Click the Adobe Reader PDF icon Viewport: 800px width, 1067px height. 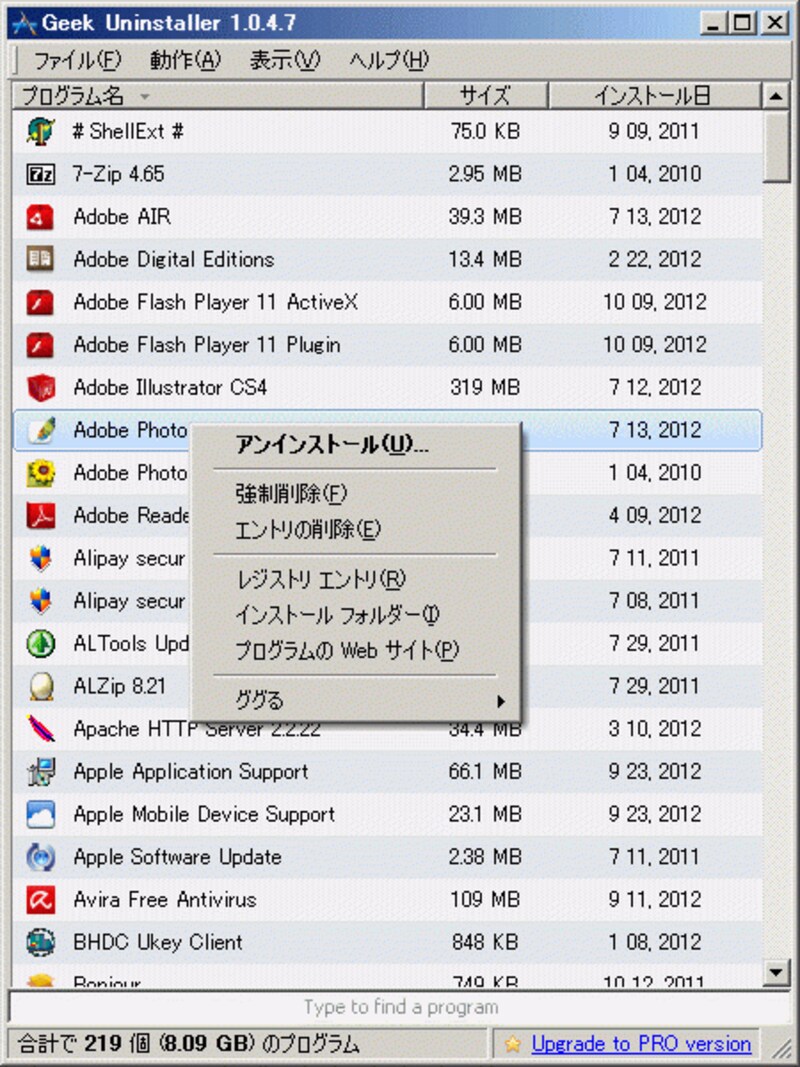click(x=40, y=516)
